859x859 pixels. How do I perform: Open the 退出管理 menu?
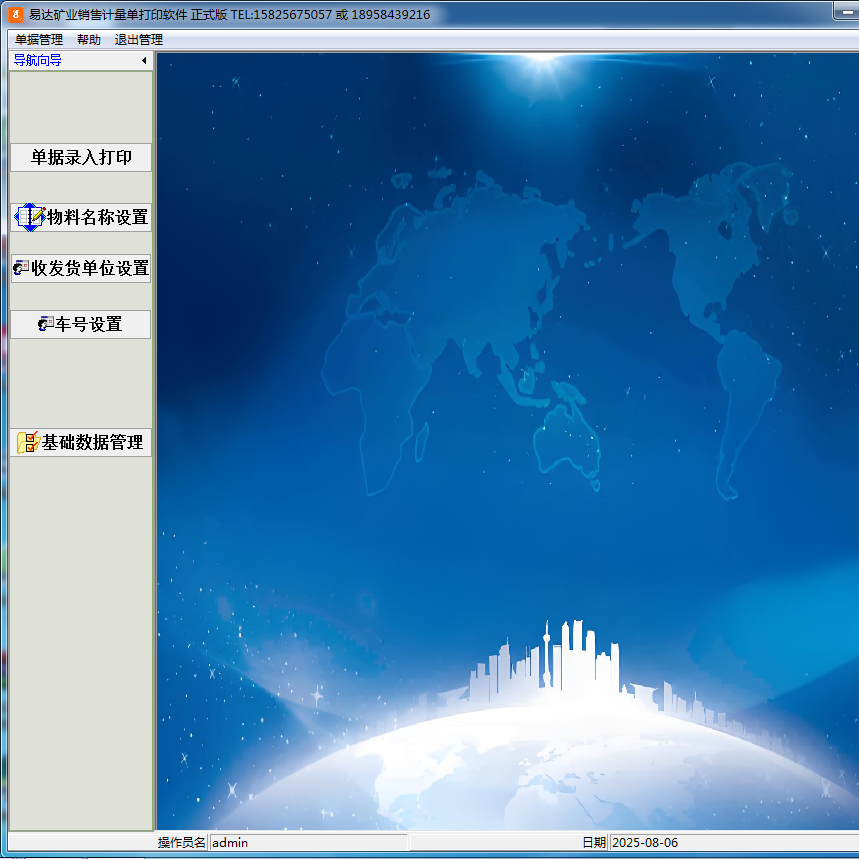139,39
